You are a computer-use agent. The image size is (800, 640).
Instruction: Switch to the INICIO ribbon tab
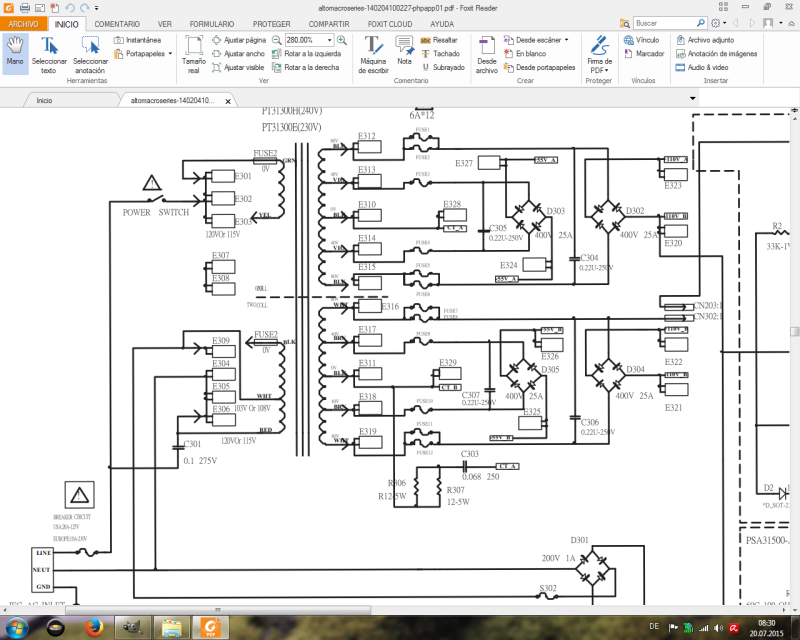(67, 24)
